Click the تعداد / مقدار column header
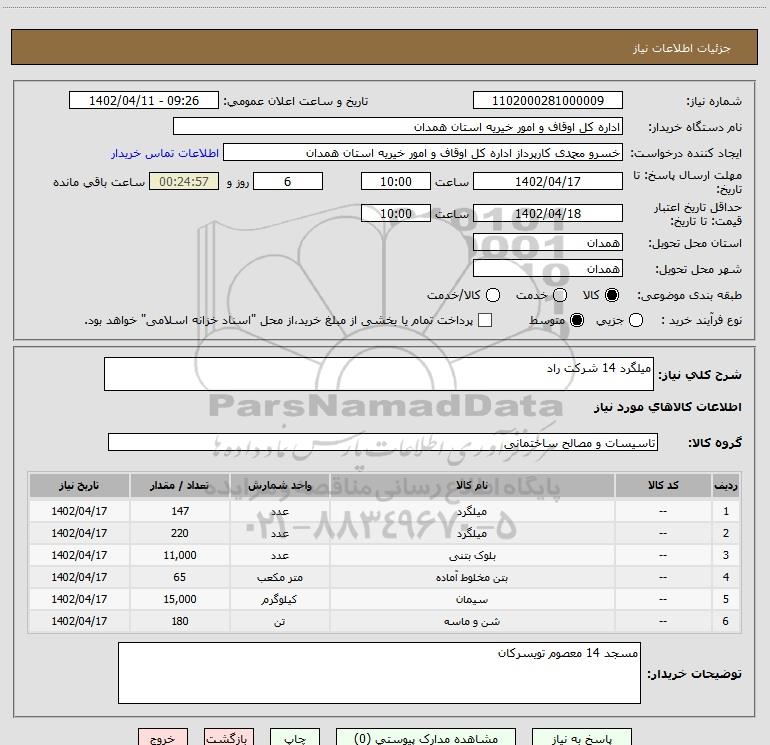Image resolution: width=770 pixels, height=745 pixels. click(179, 485)
